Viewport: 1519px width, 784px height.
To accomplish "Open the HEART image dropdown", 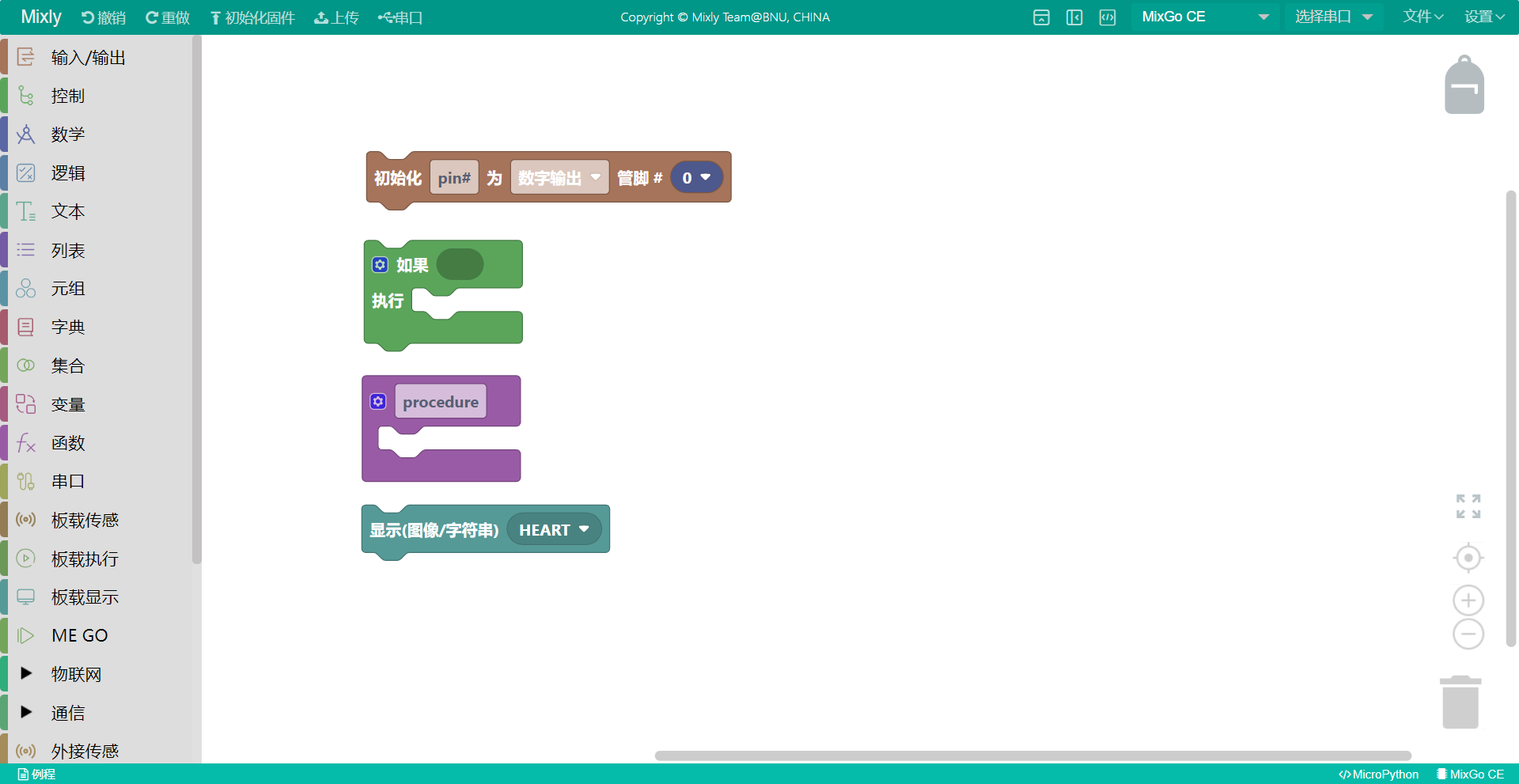I will (554, 529).
